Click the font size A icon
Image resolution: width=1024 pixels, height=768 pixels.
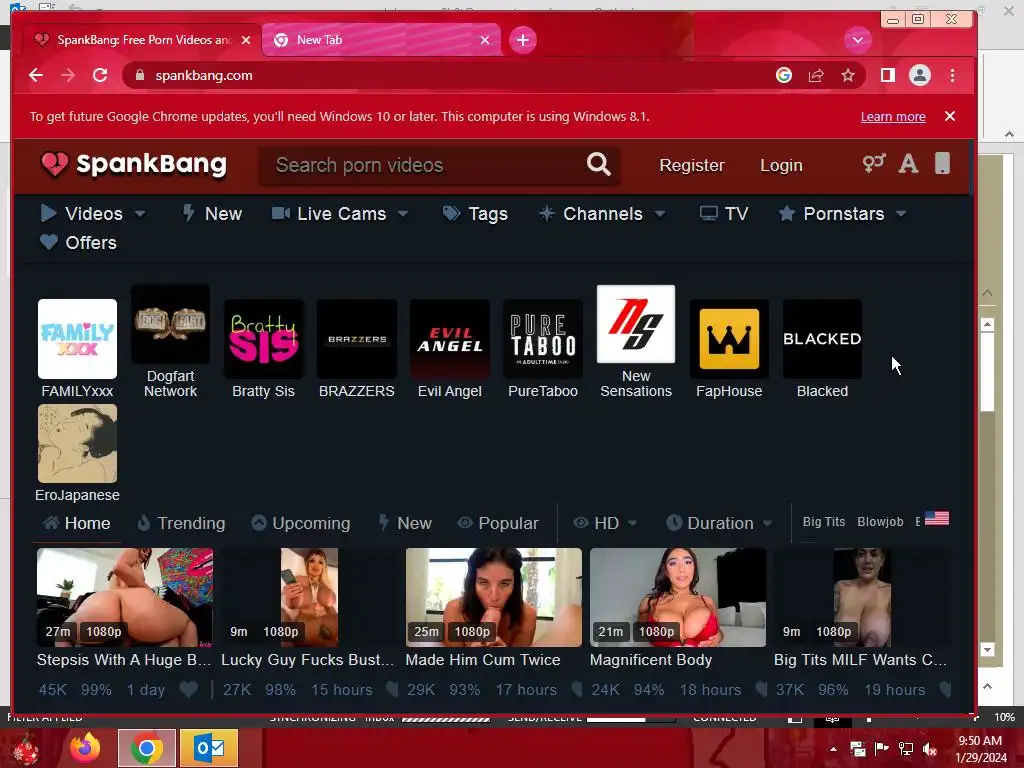pos(908,163)
